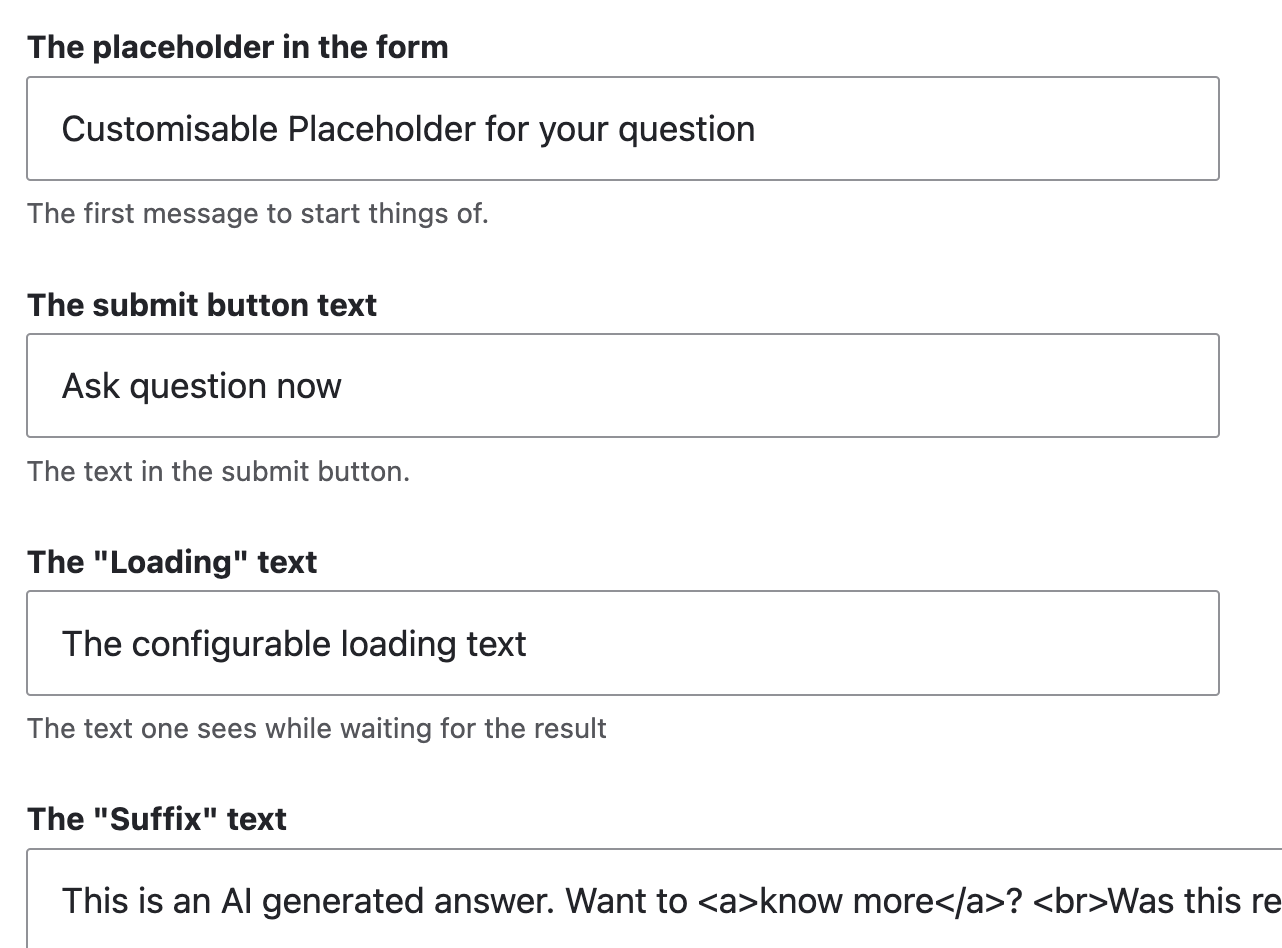Click the Suffix text input field

[620, 900]
